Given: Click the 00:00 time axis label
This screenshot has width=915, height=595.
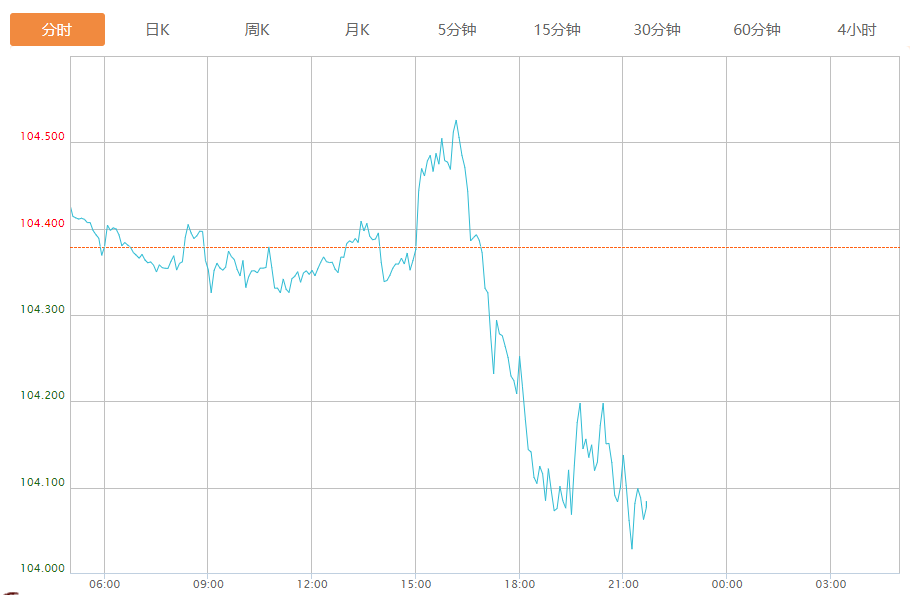Looking at the screenshot, I should tap(727, 584).
